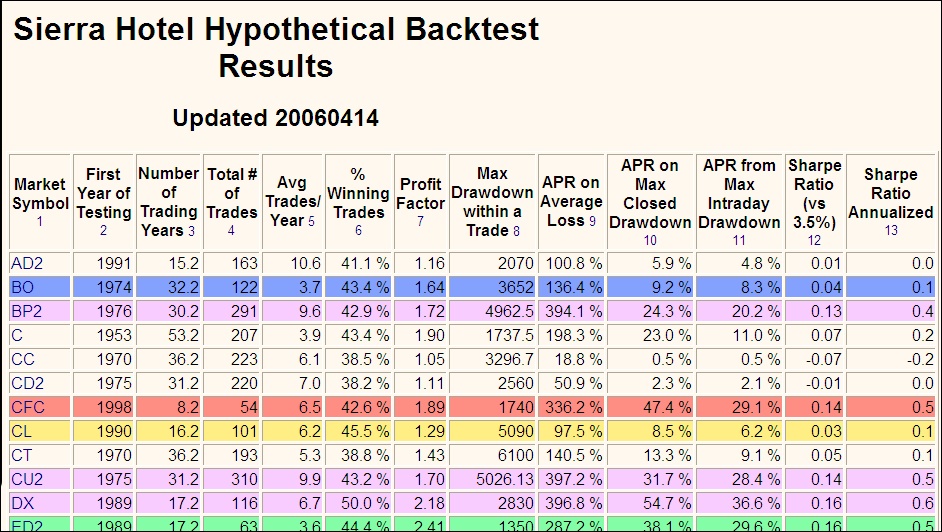
Task: Open the BO market symbol link
Action: 22,287
